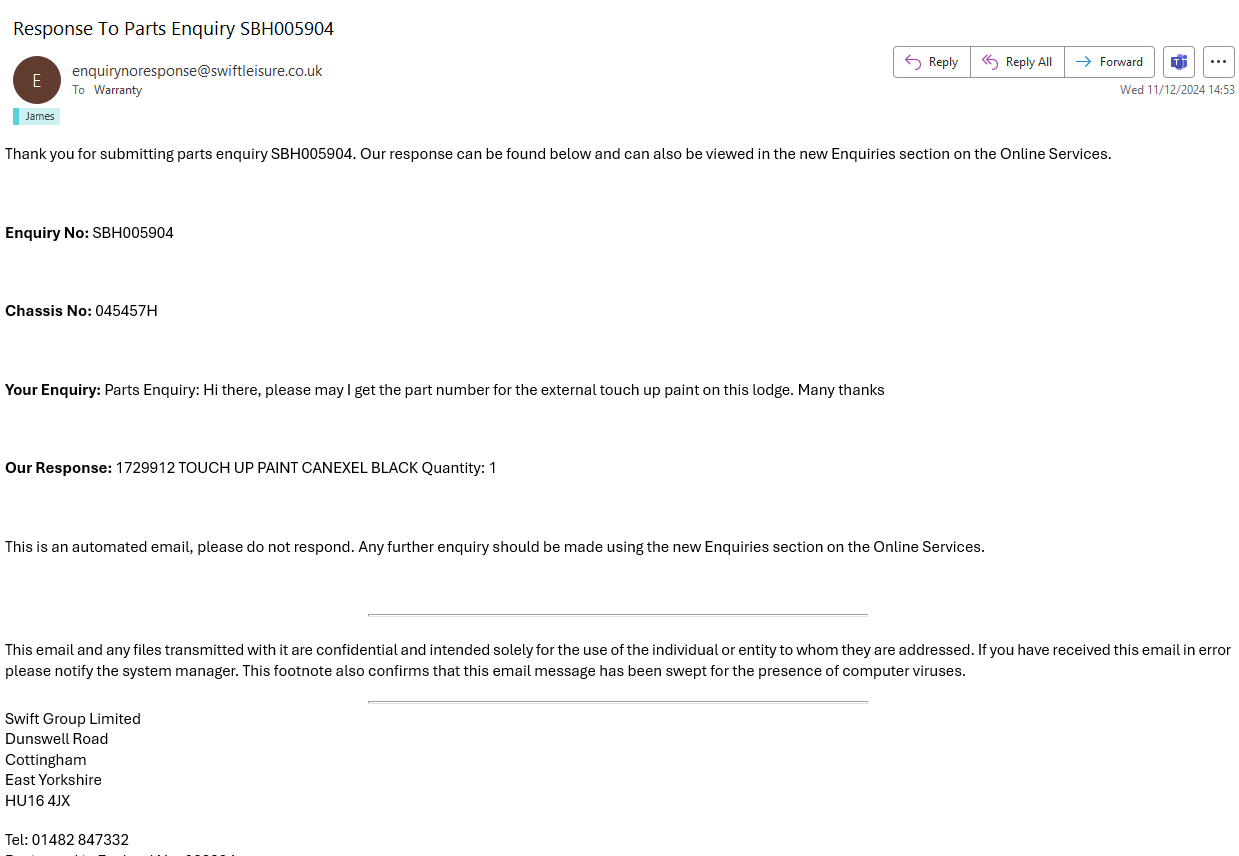Click the sender's brown avatar circle
Image resolution: width=1239 pixels, height=856 pixels.
pyautogui.click(x=37, y=80)
